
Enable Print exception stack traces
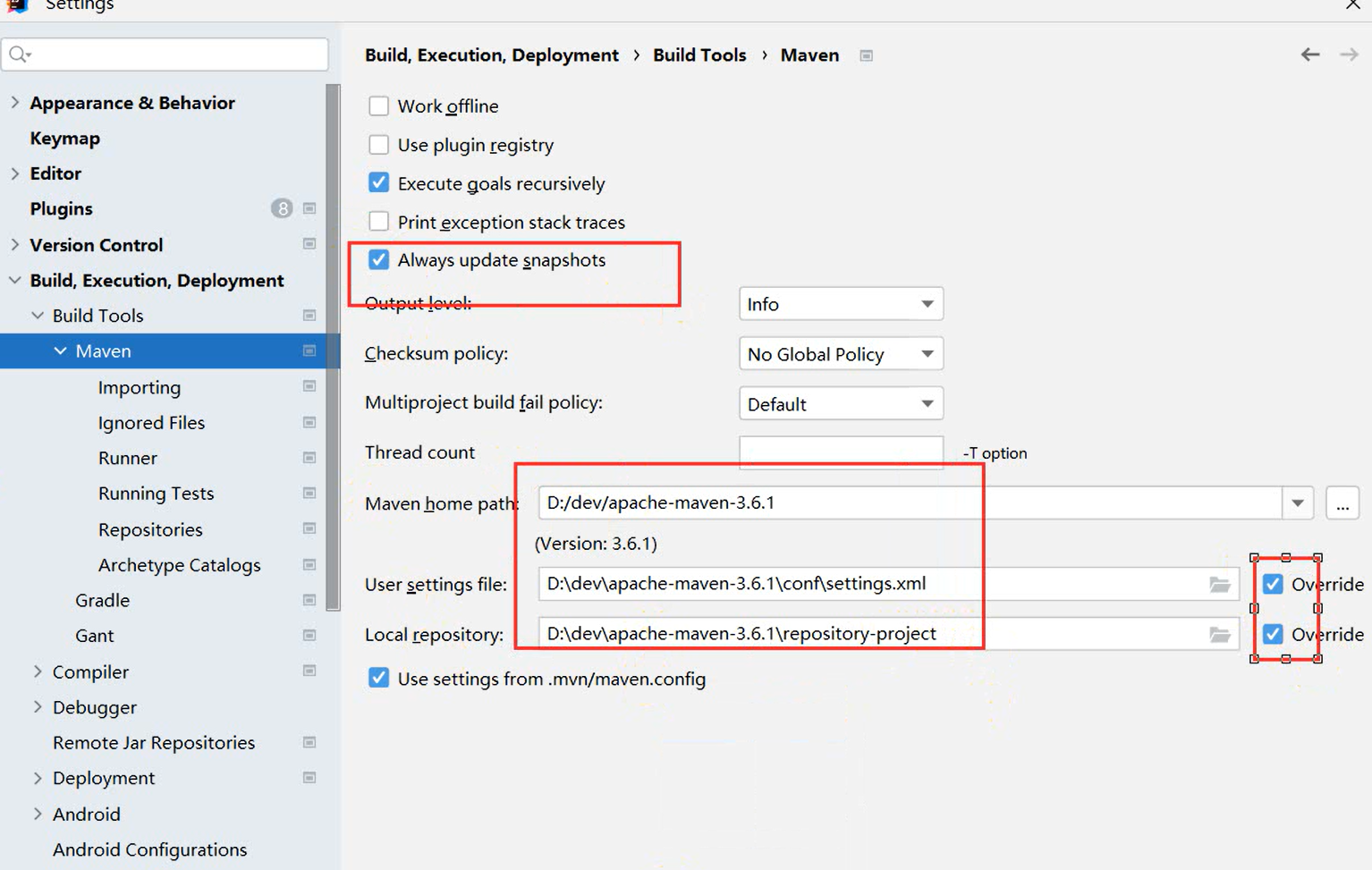[x=379, y=222]
